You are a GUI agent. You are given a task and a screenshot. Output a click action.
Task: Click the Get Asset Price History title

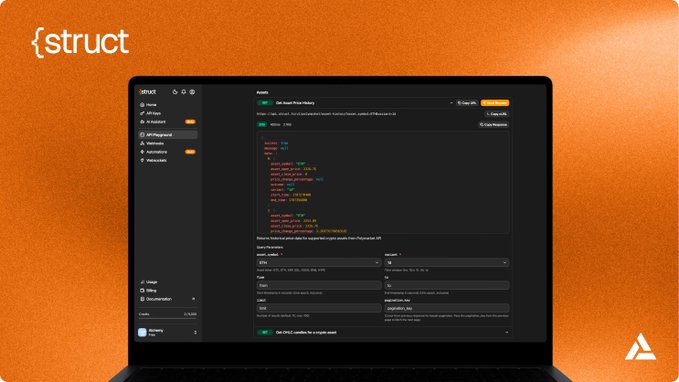[x=295, y=103]
